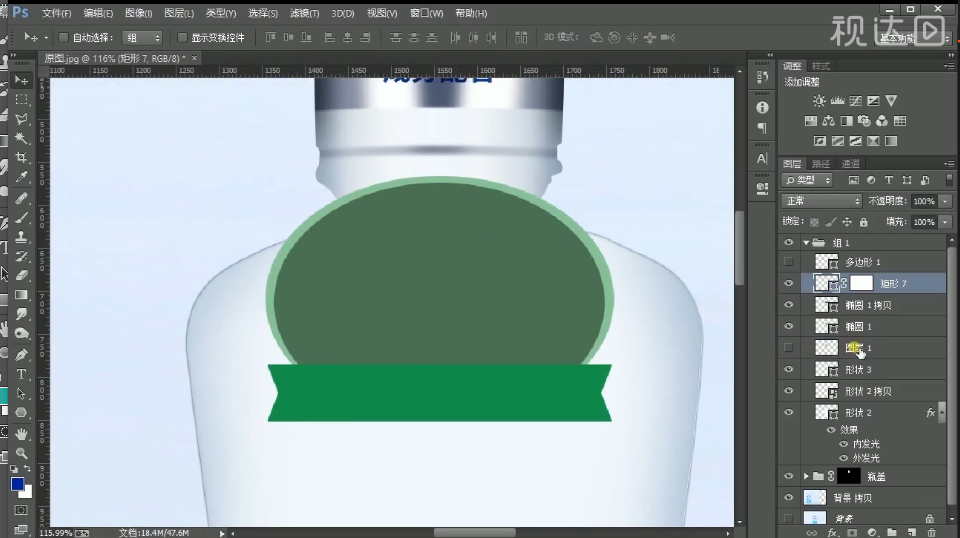Expand the 瓶盖 group

pos(806,476)
